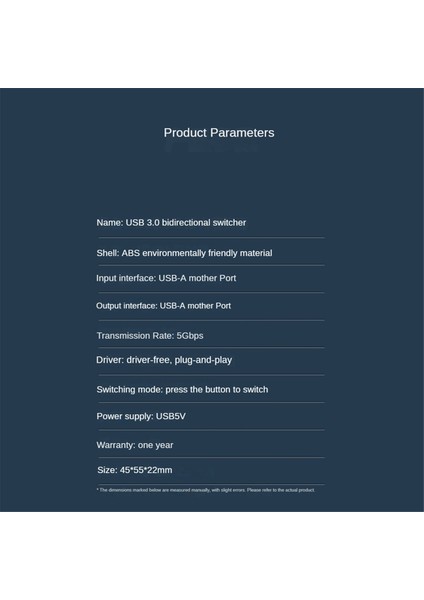Screen dimensions: 424x600
Task: Click the Transmission Rate: 5Gbps text
Action: [150, 336]
